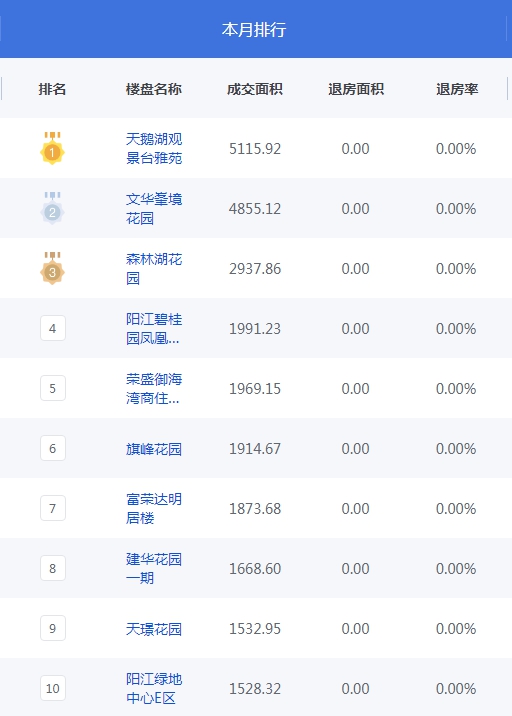Click the rank 10 number badge
The image size is (512, 716).
[53, 688]
